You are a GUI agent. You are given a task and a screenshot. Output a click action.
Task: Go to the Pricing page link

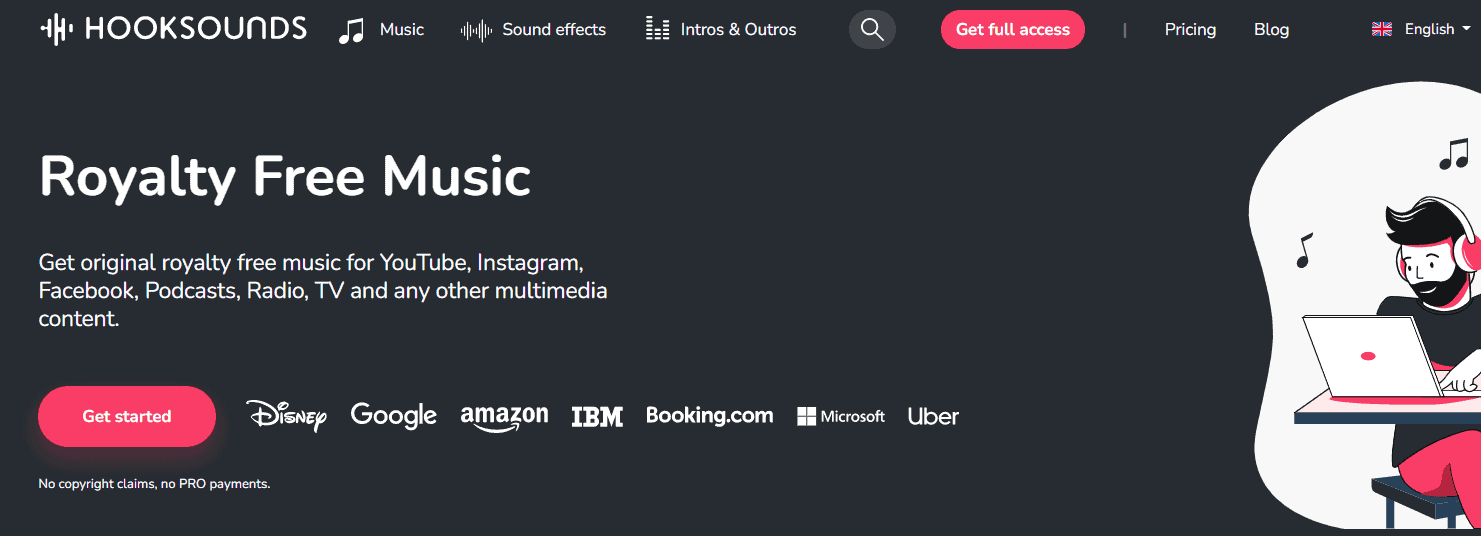point(1190,30)
